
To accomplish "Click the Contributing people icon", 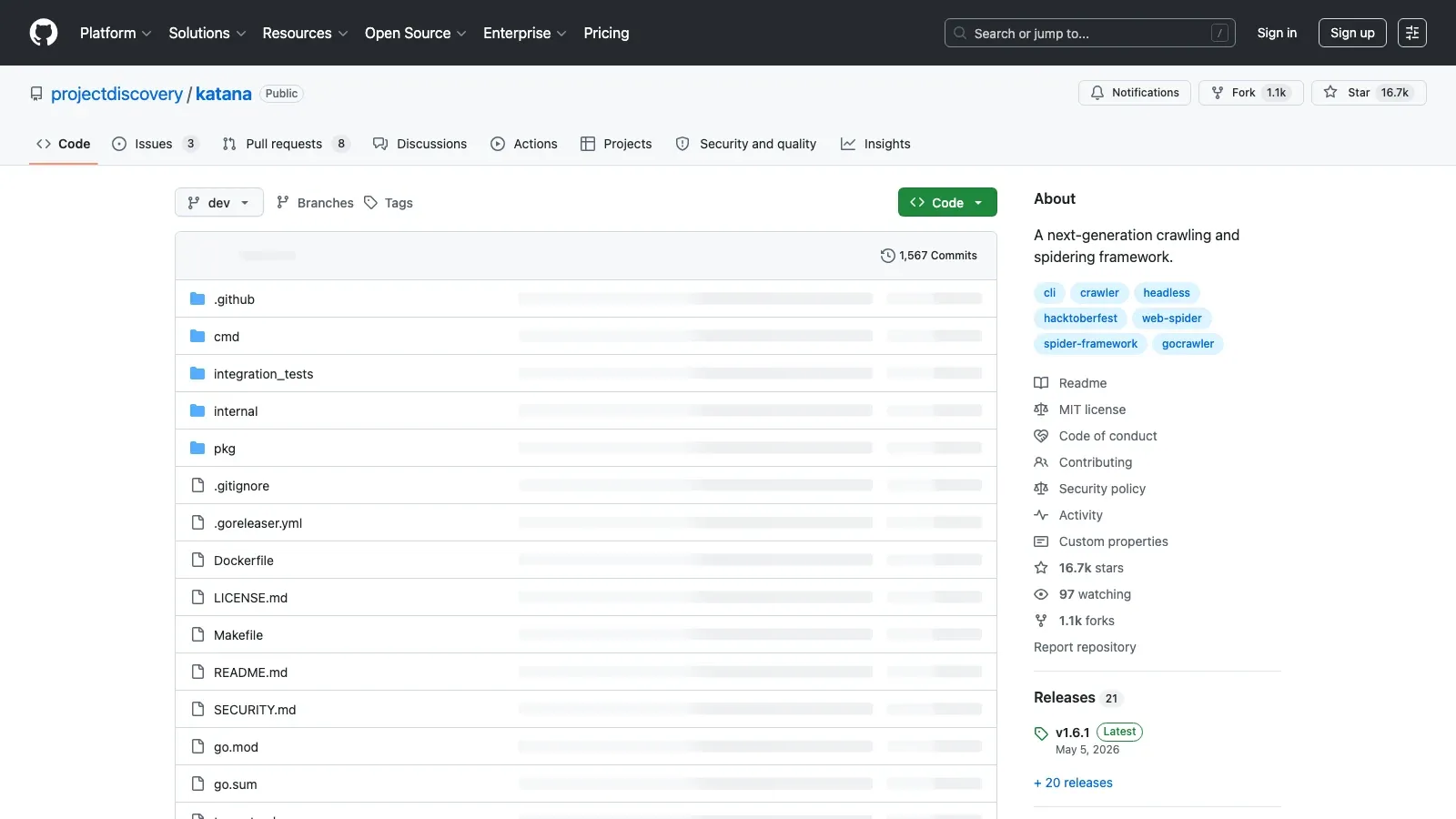I will pyautogui.click(x=1041, y=462).
